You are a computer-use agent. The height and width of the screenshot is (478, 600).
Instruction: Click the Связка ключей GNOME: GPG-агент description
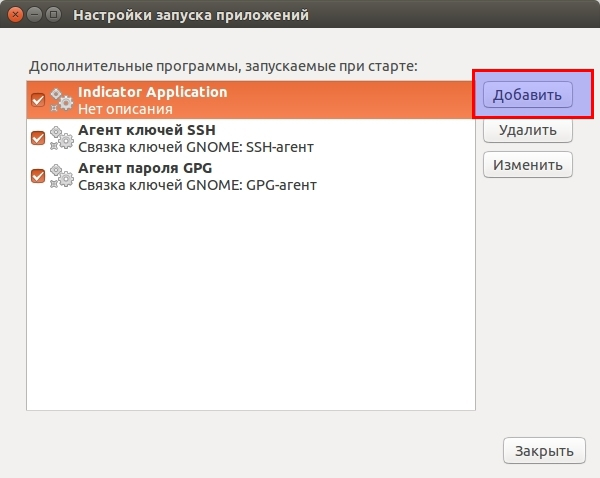click(x=196, y=185)
